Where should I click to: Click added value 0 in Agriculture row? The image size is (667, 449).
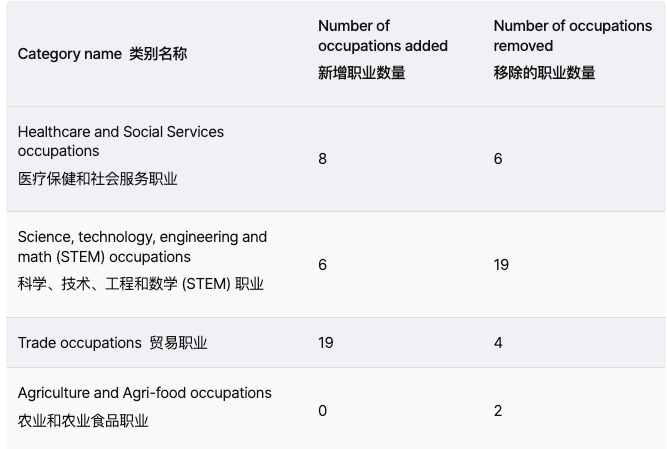(322, 411)
